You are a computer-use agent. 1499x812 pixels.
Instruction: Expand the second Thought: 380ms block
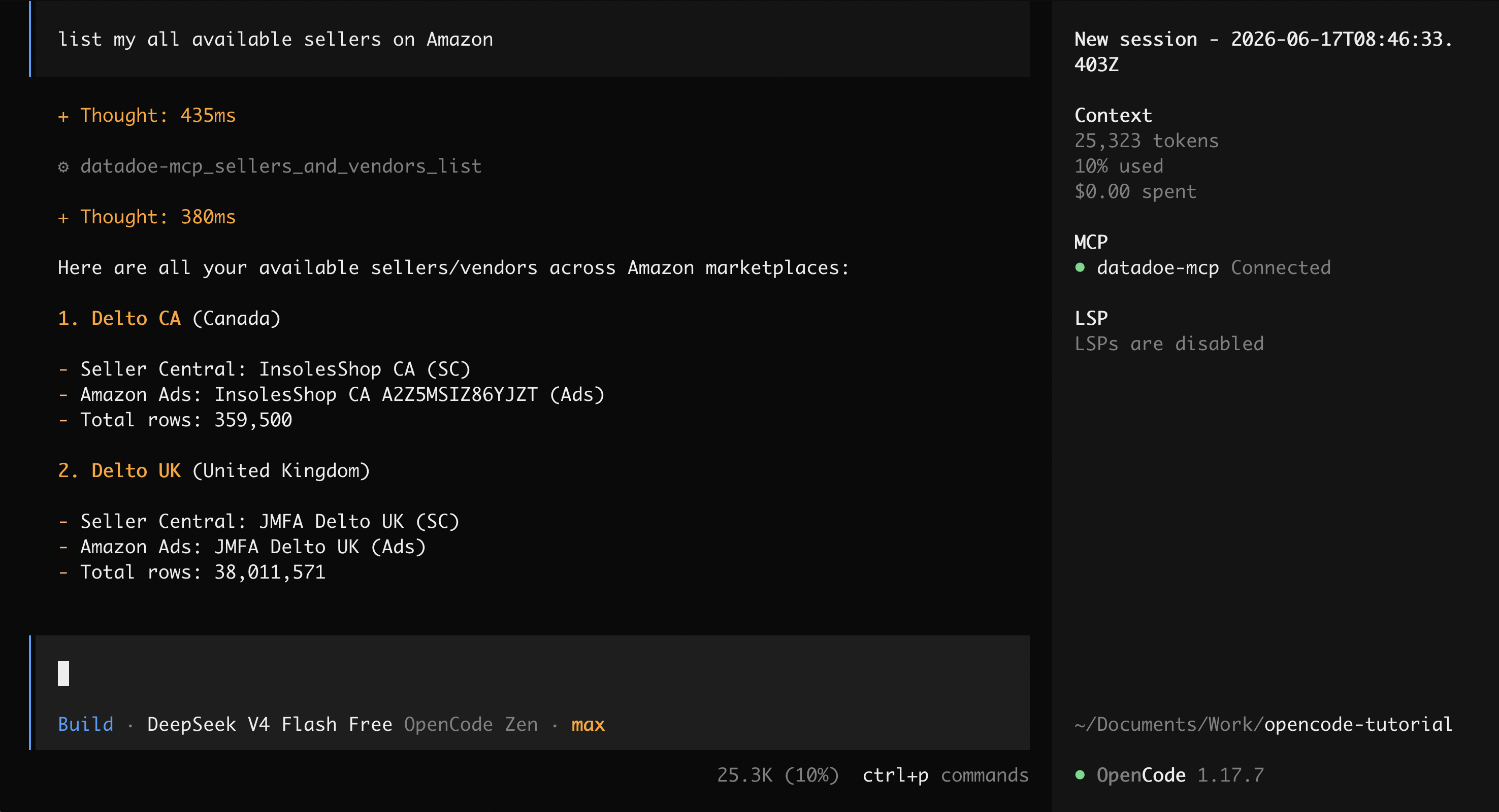[x=147, y=217]
